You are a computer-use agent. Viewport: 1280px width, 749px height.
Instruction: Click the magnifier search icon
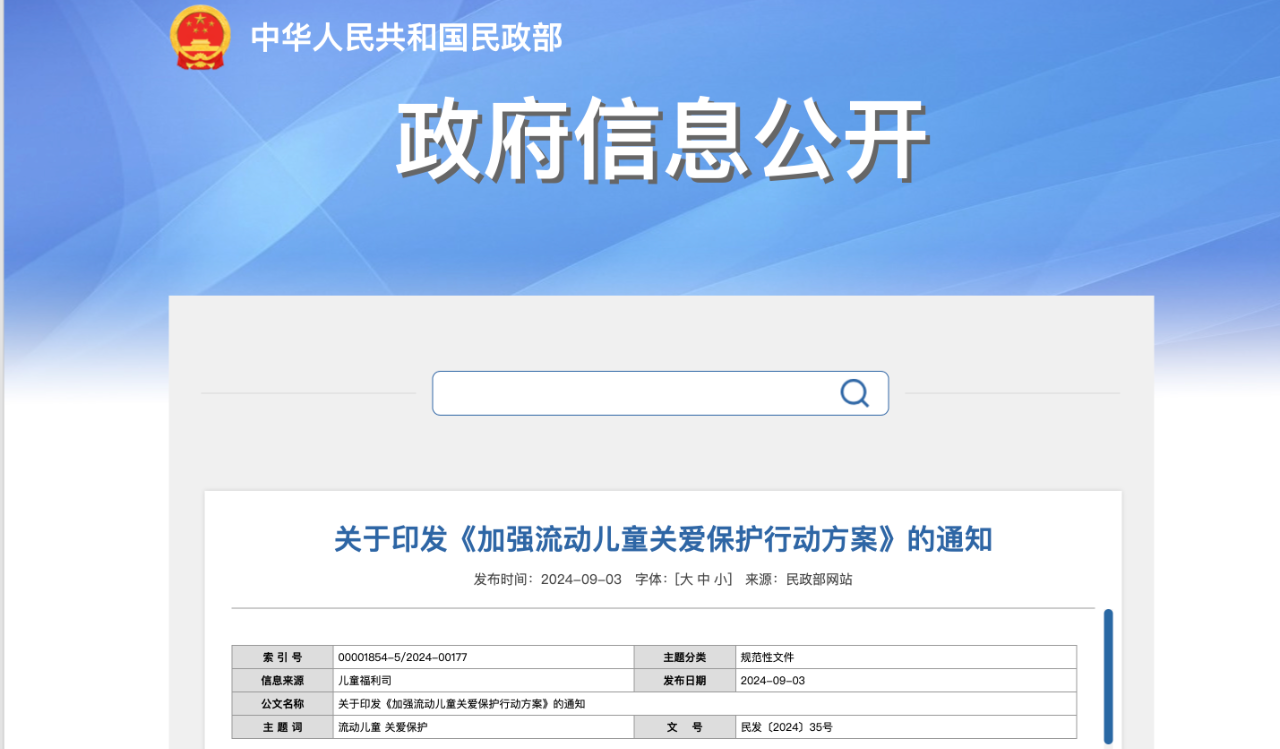(x=854, y=393)
